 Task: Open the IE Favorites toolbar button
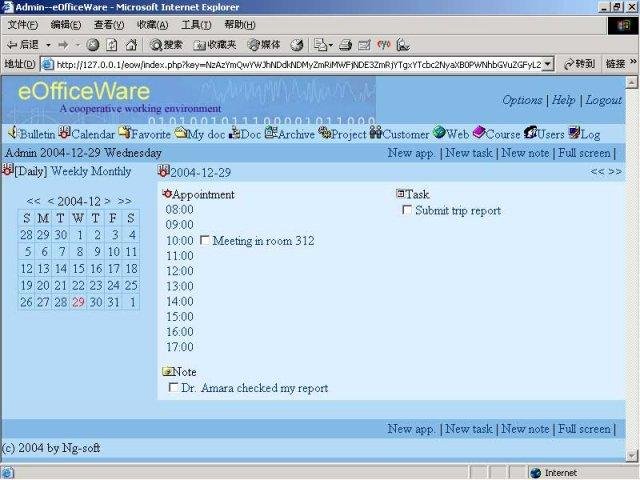point(215,45)
